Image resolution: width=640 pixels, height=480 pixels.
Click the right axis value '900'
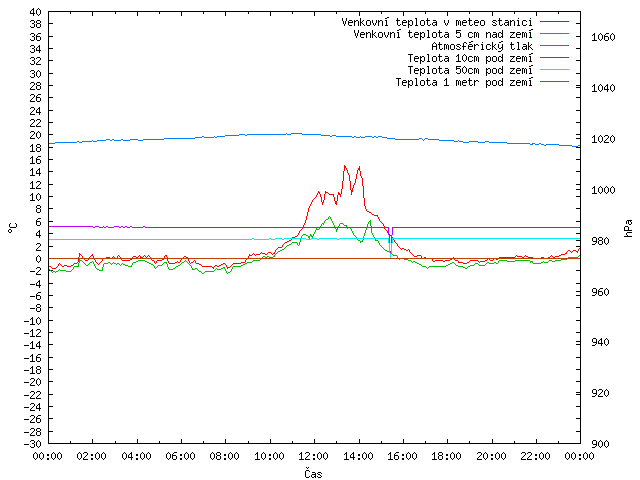pos(600,444)
